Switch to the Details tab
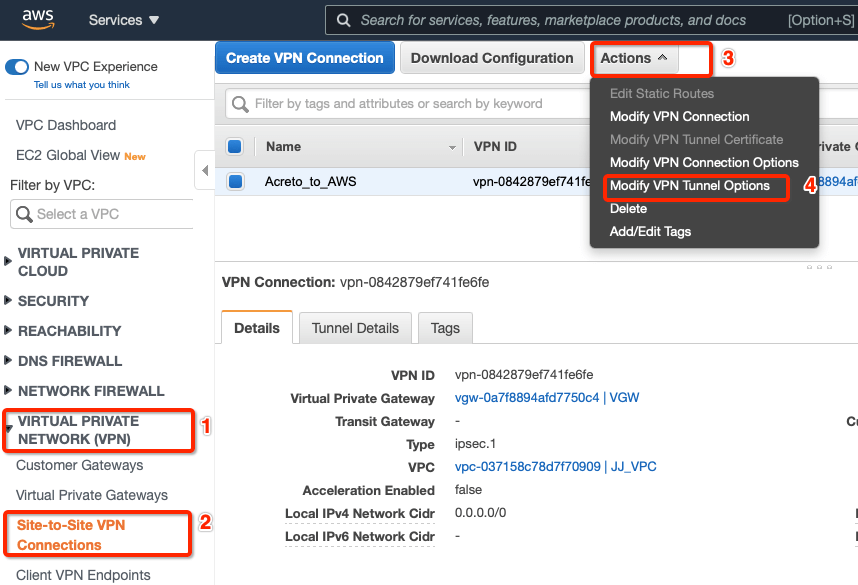The image size is (858, 585). 257,328
